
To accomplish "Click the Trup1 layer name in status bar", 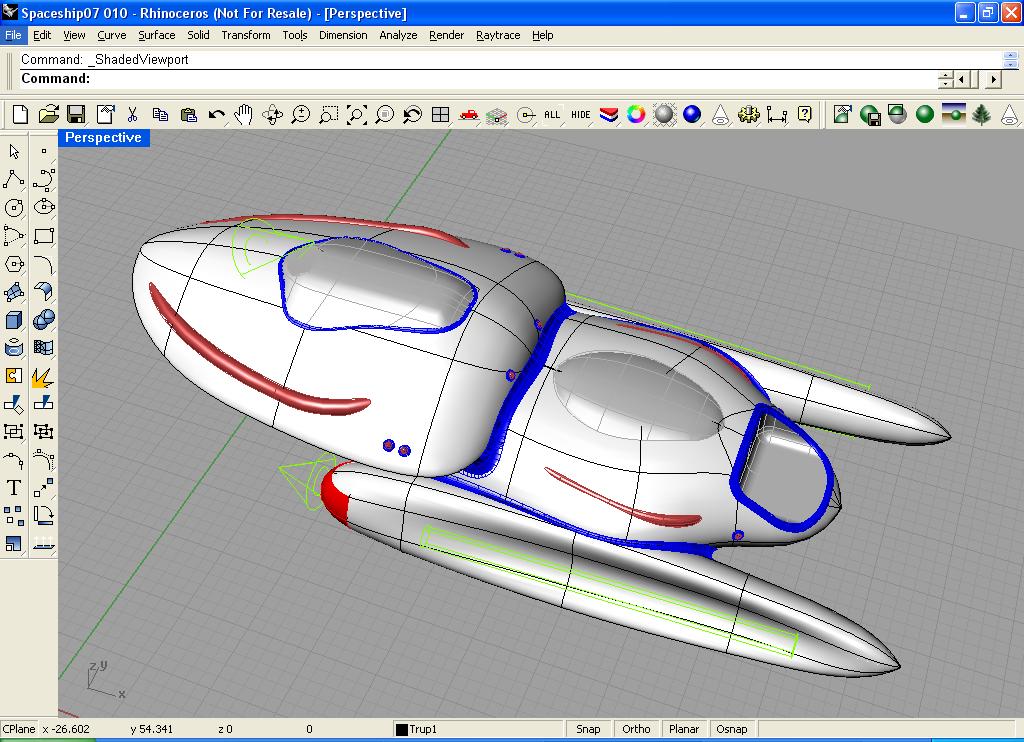I will point(423,729).
